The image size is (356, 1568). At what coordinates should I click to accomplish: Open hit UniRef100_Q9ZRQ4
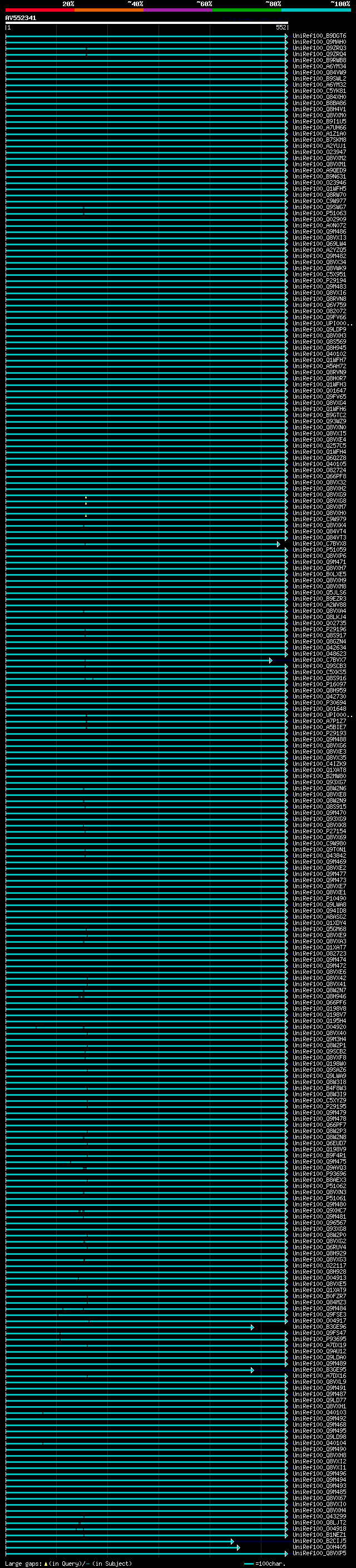(319, 54)
